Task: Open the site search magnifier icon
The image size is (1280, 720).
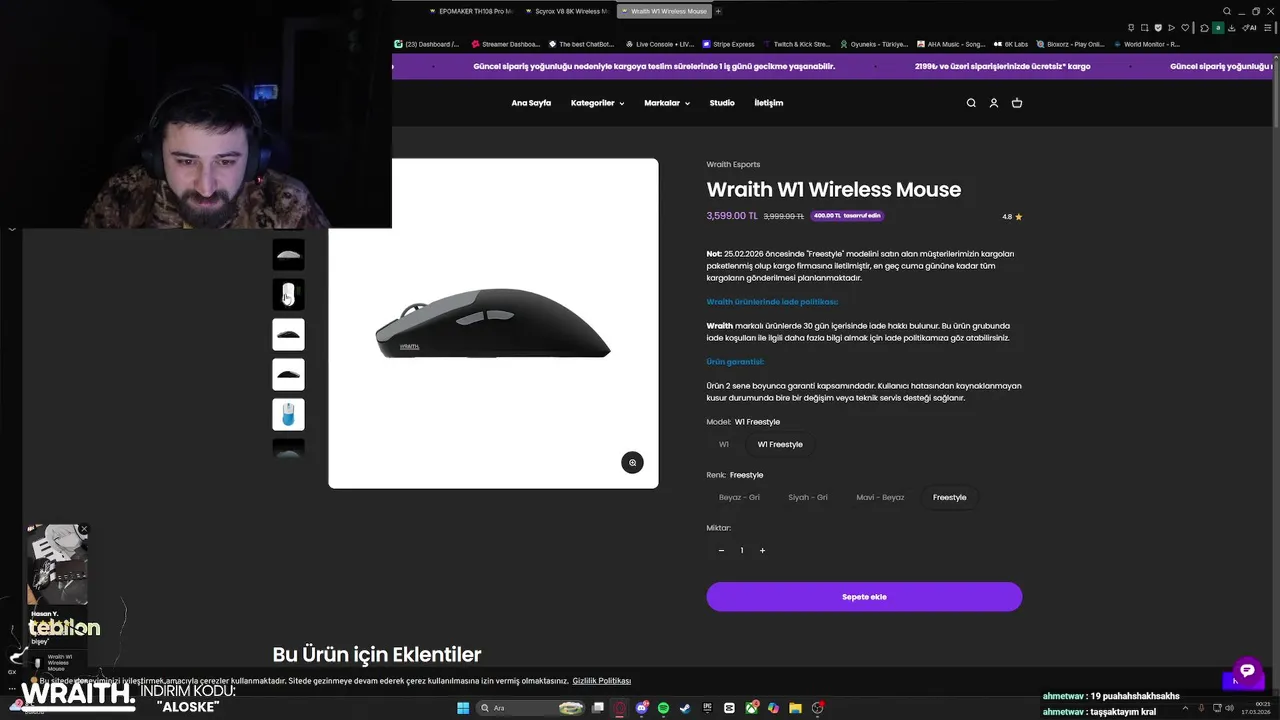Action: point(971,103)
